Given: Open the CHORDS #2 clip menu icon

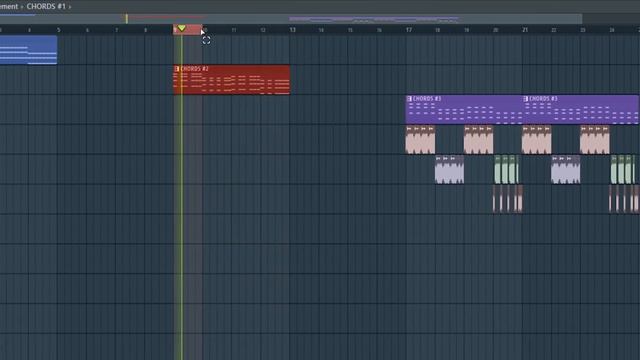Looking at the screenshot, I should point(176,69).
